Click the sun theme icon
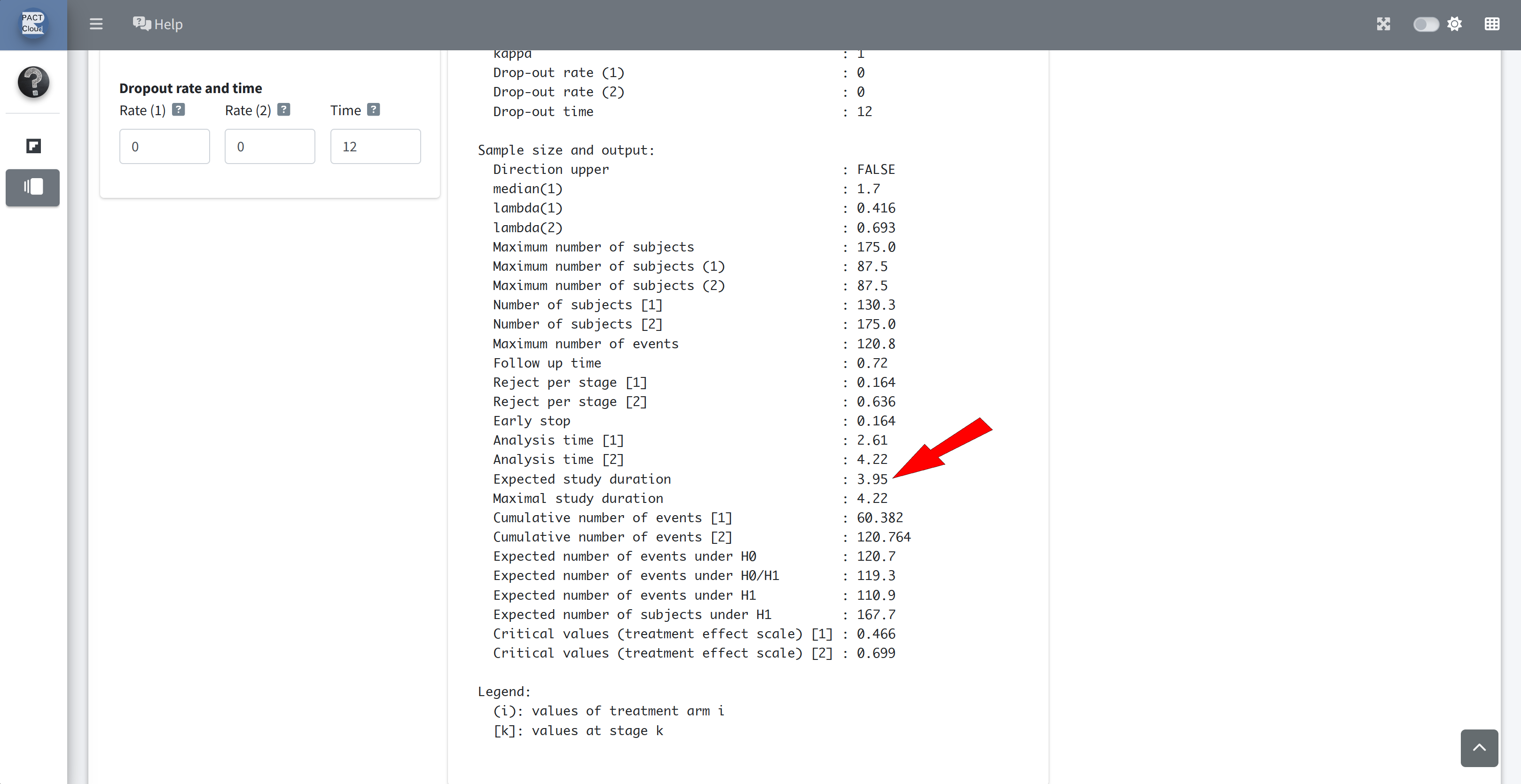Screen dimensions: 1521x784 tap(1455, 24)
